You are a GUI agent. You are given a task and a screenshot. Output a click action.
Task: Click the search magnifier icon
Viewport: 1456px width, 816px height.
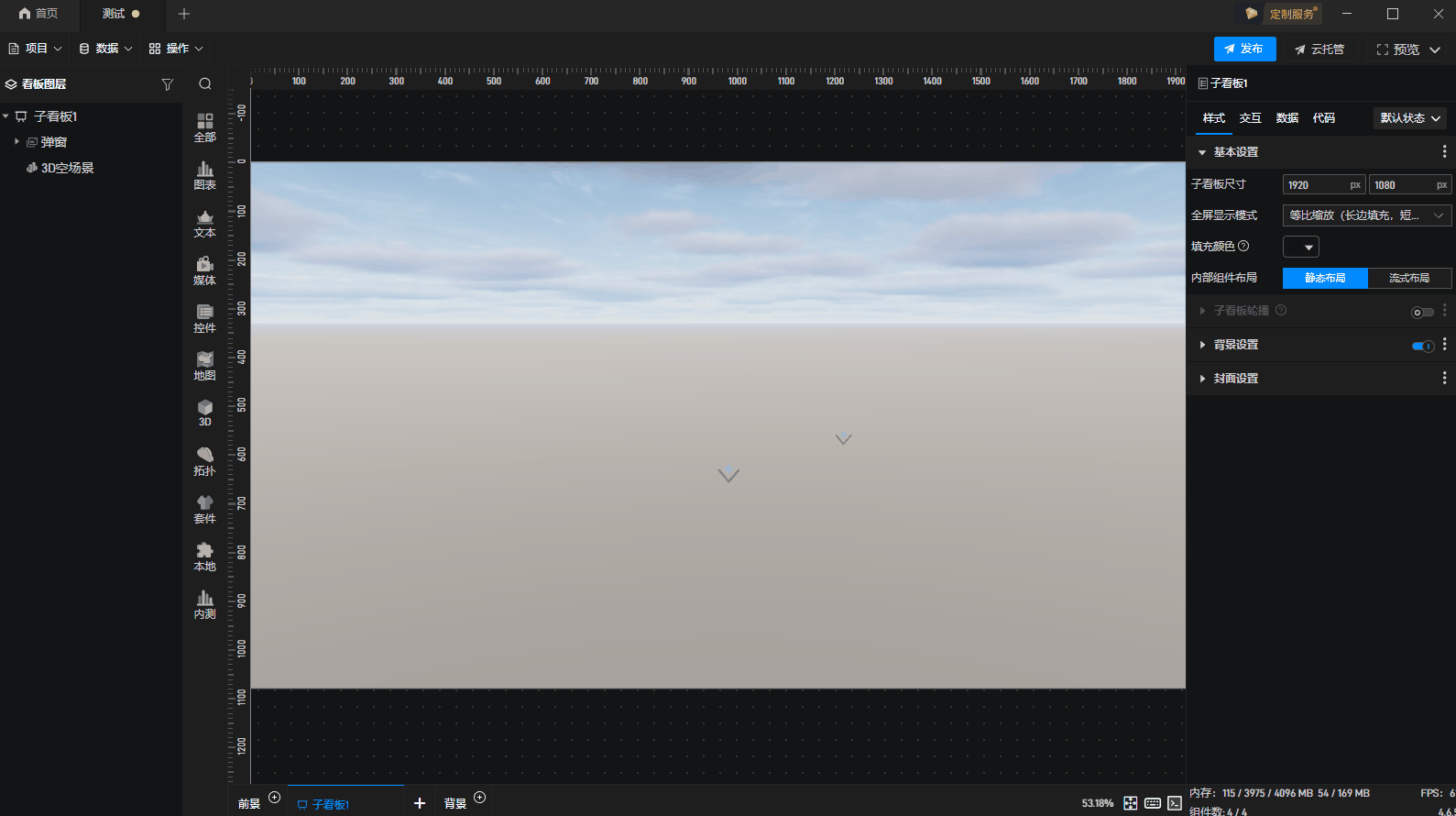pyautogui.click(x=205, y=84)
